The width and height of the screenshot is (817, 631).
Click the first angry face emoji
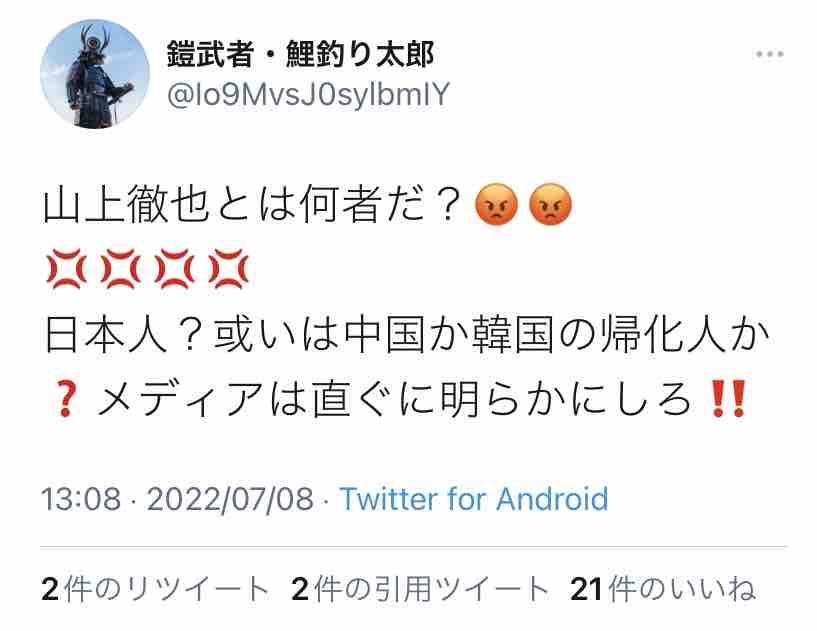coord(497,204)
